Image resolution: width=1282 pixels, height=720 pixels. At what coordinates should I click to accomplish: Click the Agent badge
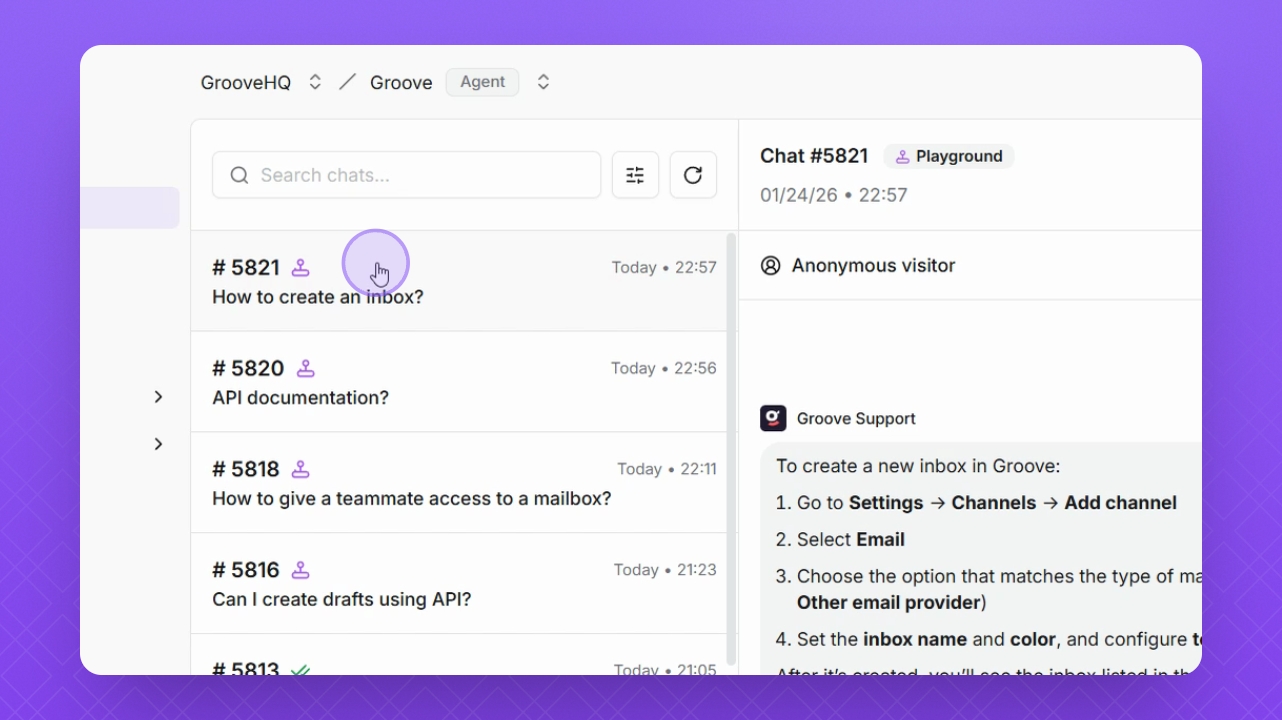coord(482,82)
